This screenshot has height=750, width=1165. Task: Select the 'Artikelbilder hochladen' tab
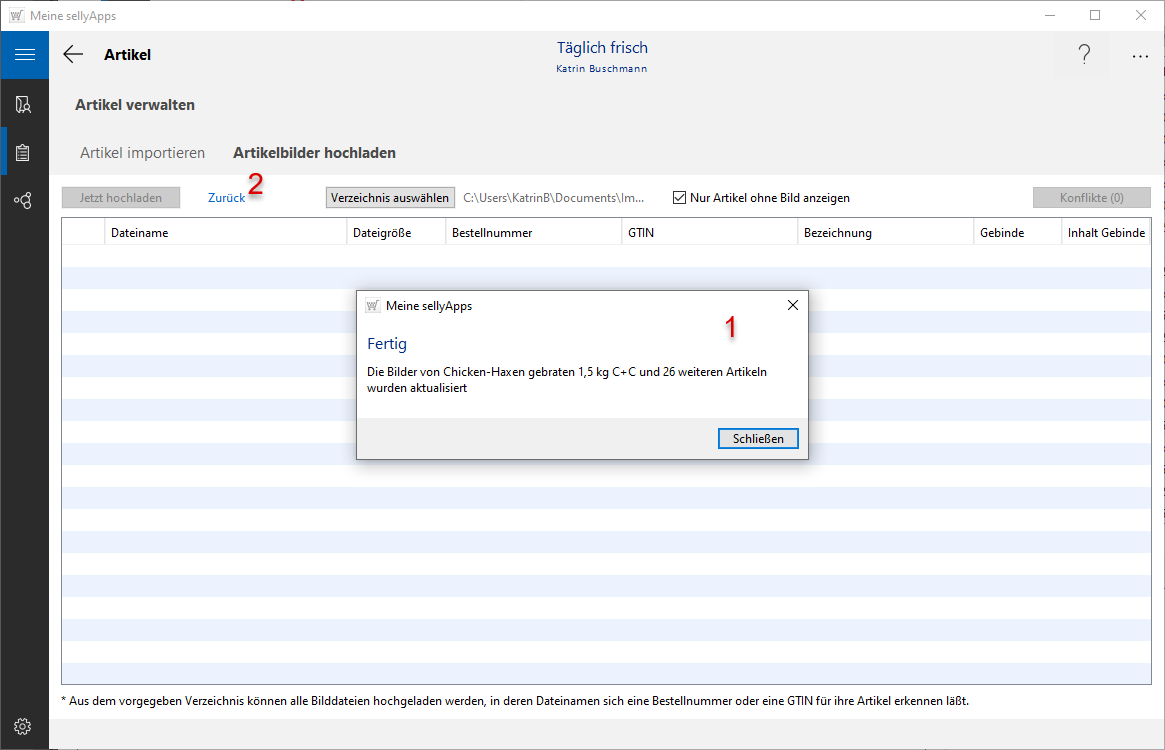314,153
